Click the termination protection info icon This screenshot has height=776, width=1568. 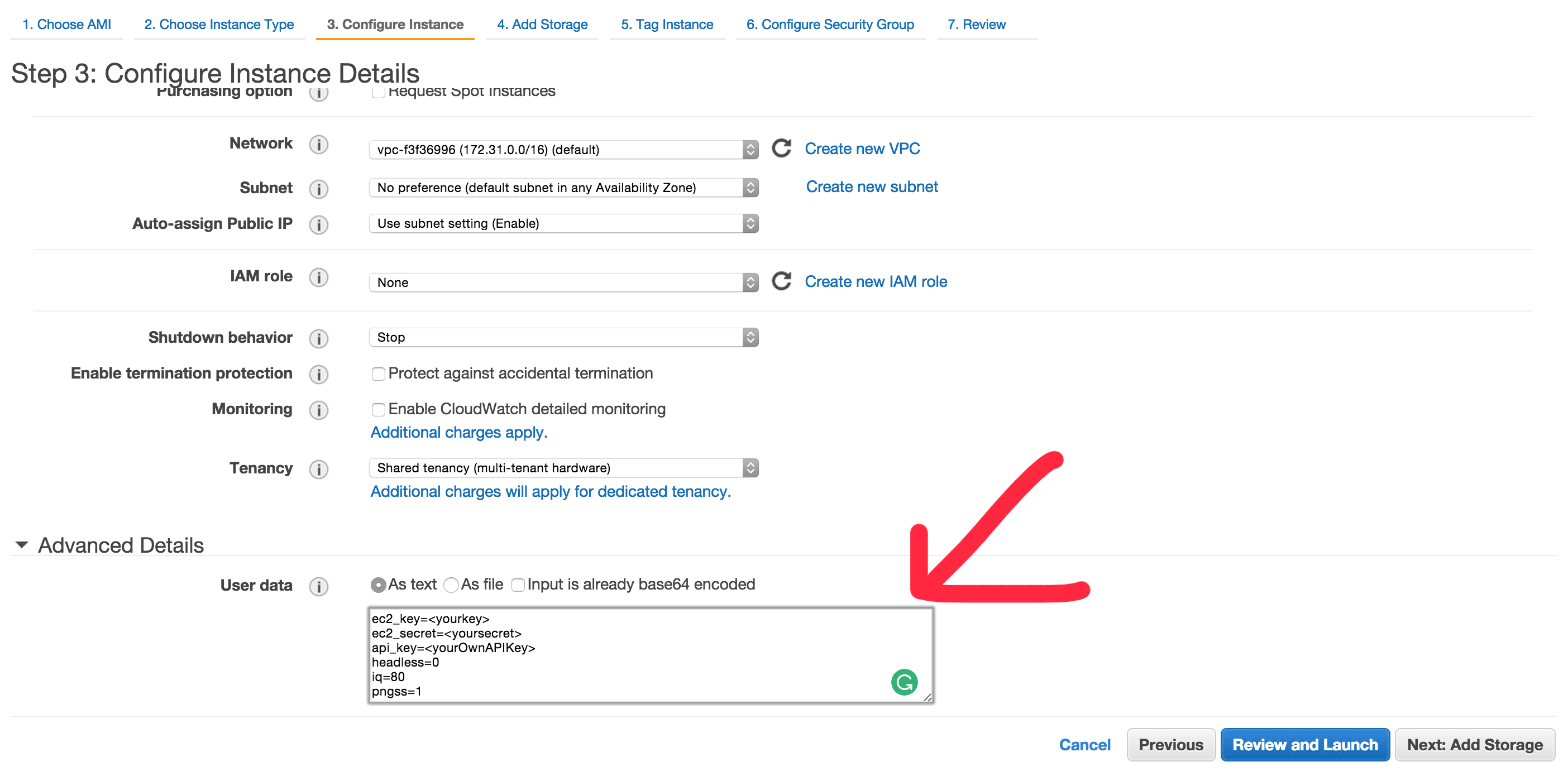click(x=318, y=375)
